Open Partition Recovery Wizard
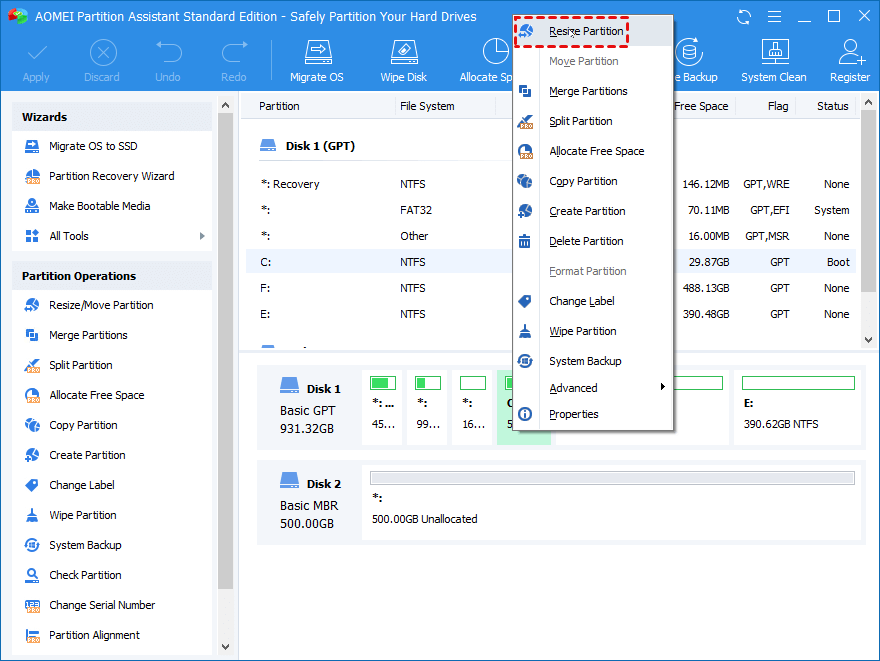The image size is (880, 661). [111, 176]
